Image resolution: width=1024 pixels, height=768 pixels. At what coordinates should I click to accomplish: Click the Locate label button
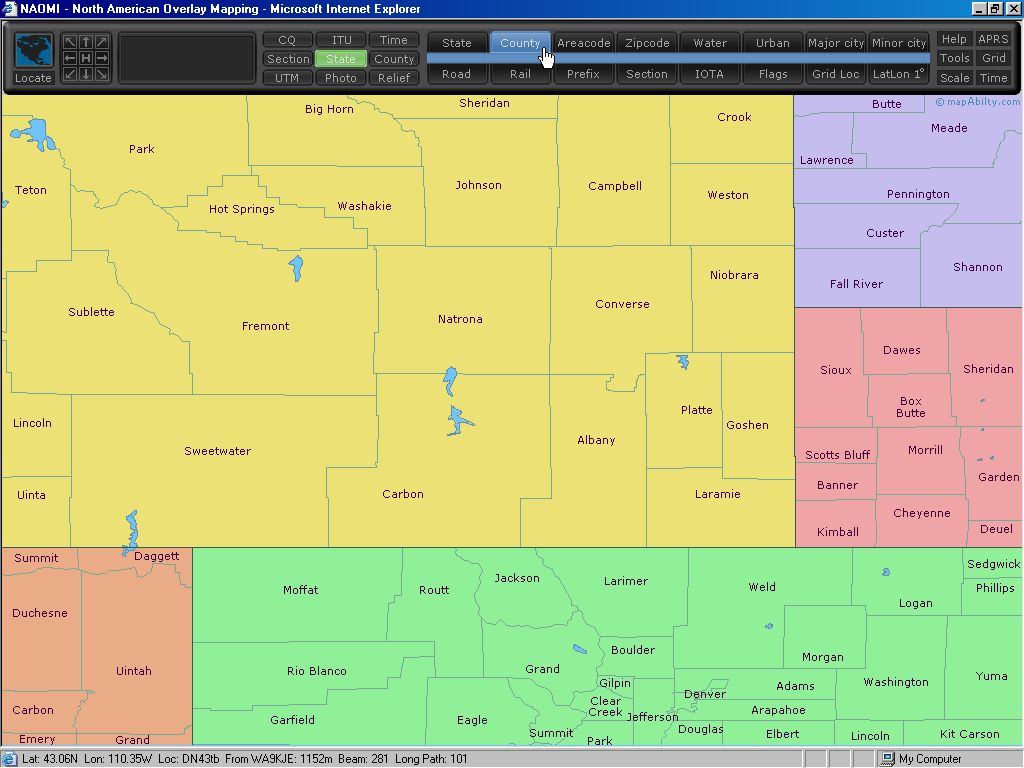[33, 78]
